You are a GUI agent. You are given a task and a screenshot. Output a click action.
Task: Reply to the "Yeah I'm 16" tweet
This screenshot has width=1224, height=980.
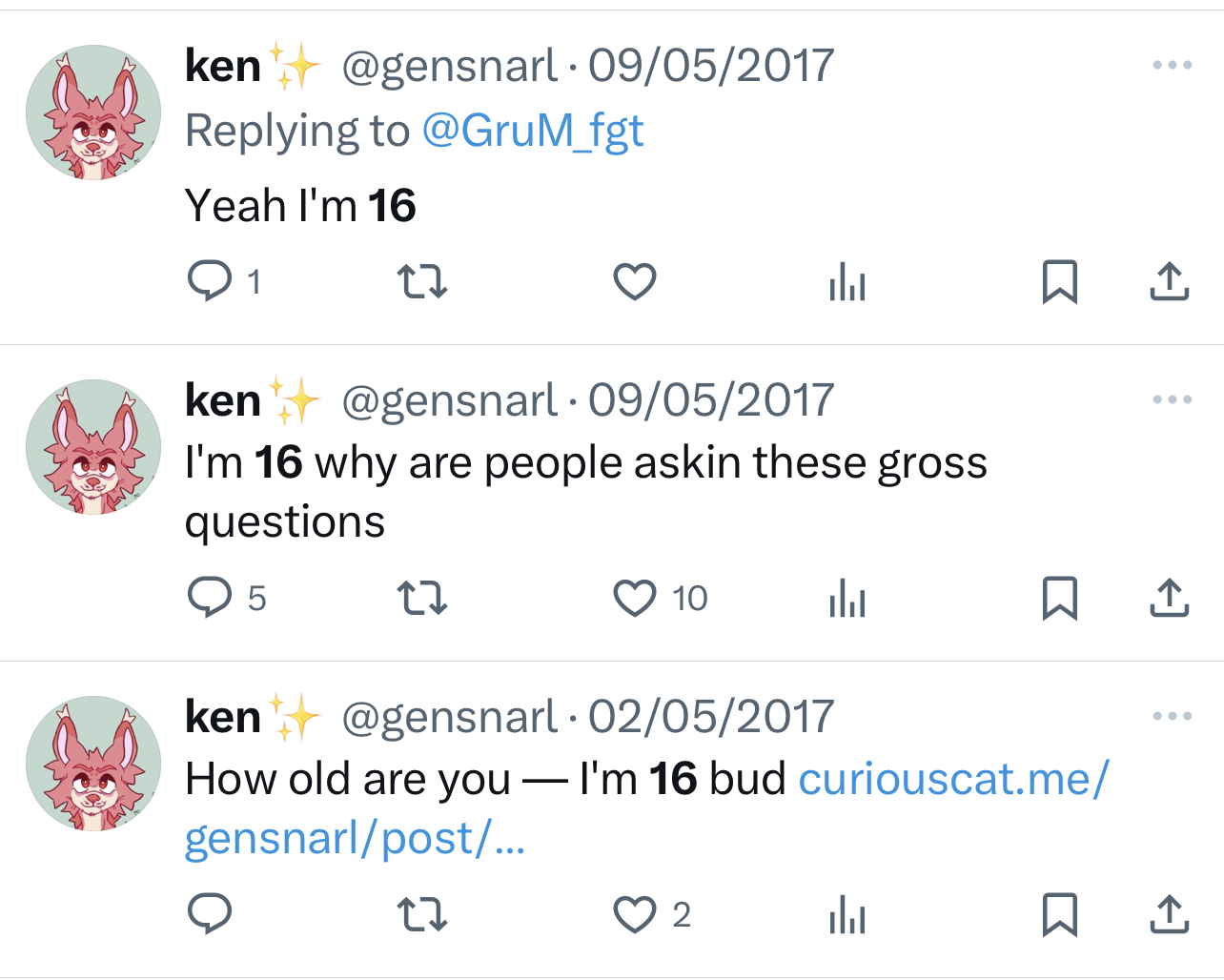pos(210,281)
